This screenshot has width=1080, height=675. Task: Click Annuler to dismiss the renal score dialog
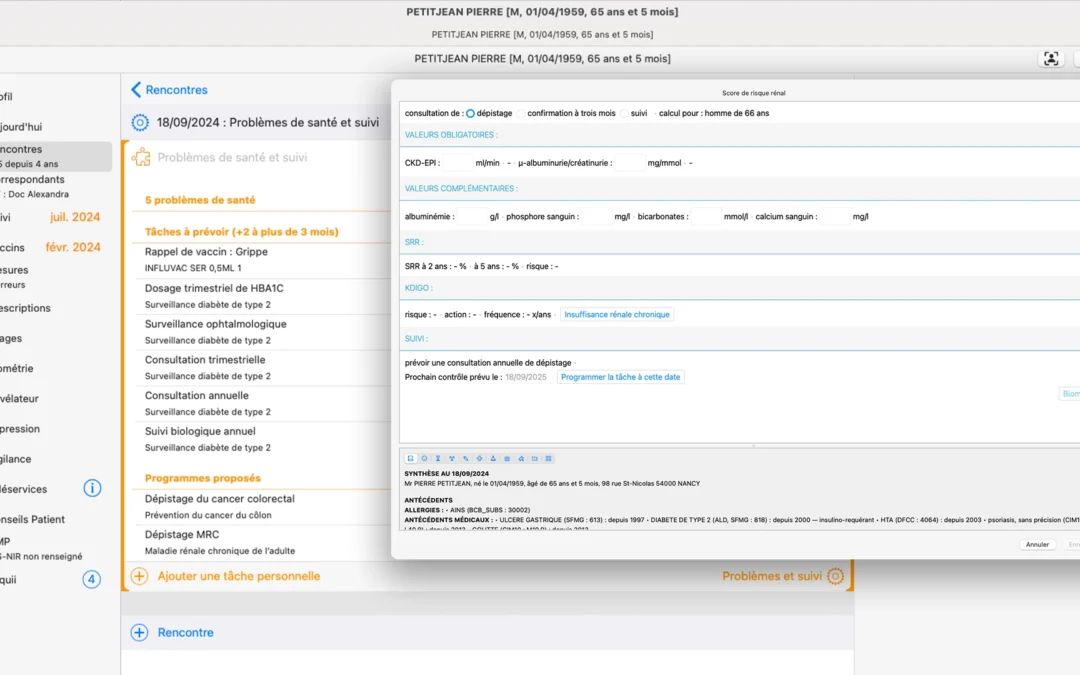point(1037,545)
